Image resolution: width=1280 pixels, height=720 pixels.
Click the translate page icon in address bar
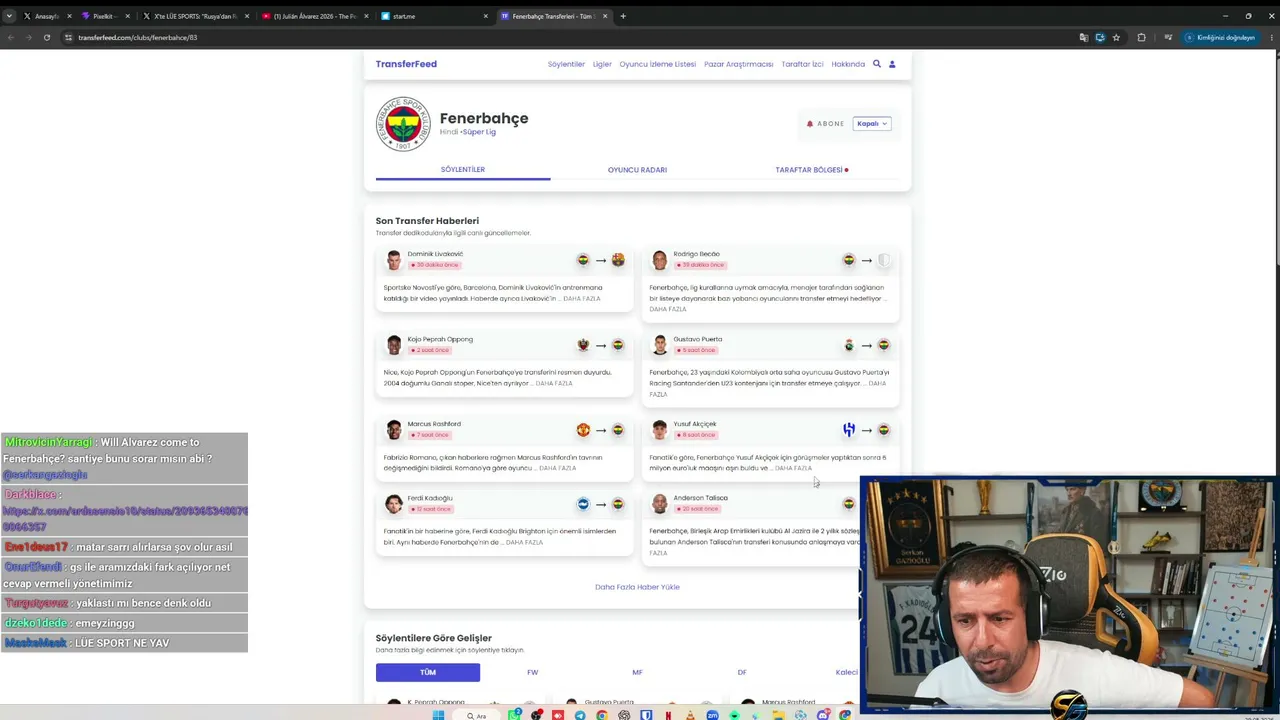pos(1084,37)
